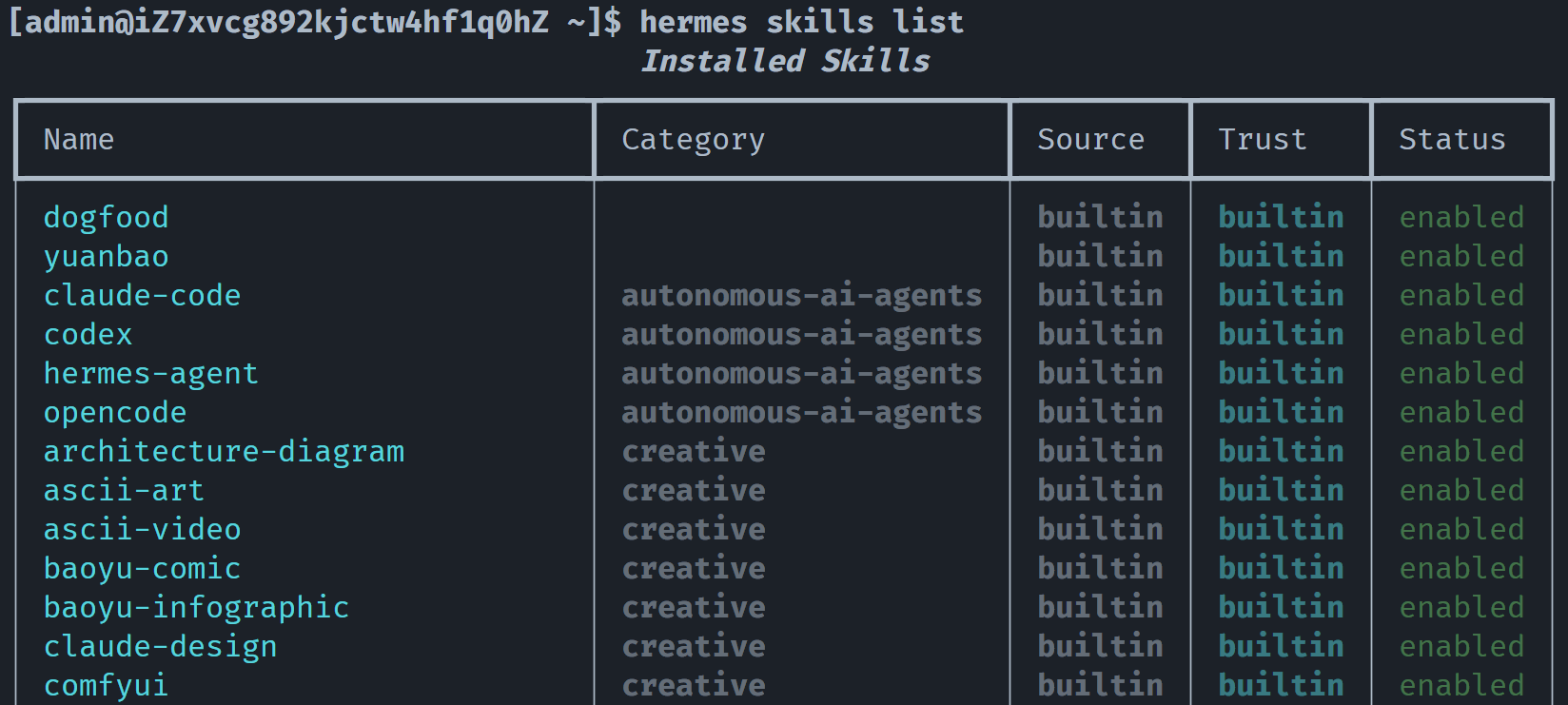
Task: Click hermes-agent in the Name column
Action: point(150,374)
